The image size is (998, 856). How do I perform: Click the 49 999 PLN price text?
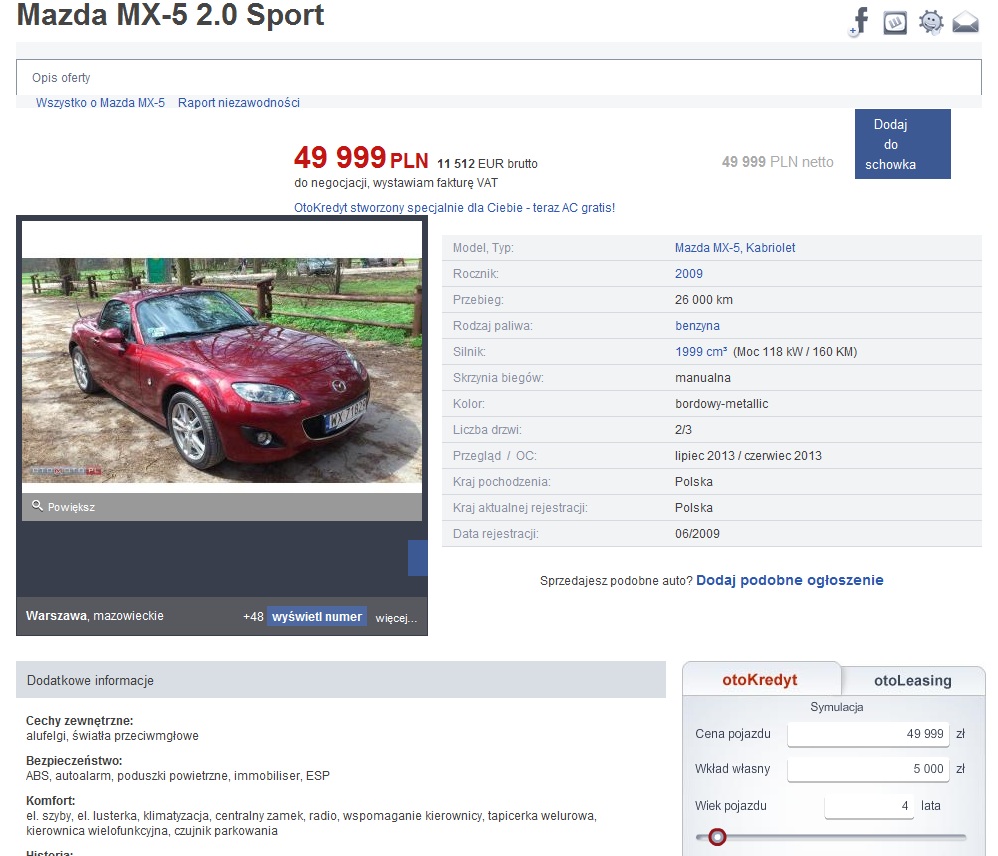361,158
